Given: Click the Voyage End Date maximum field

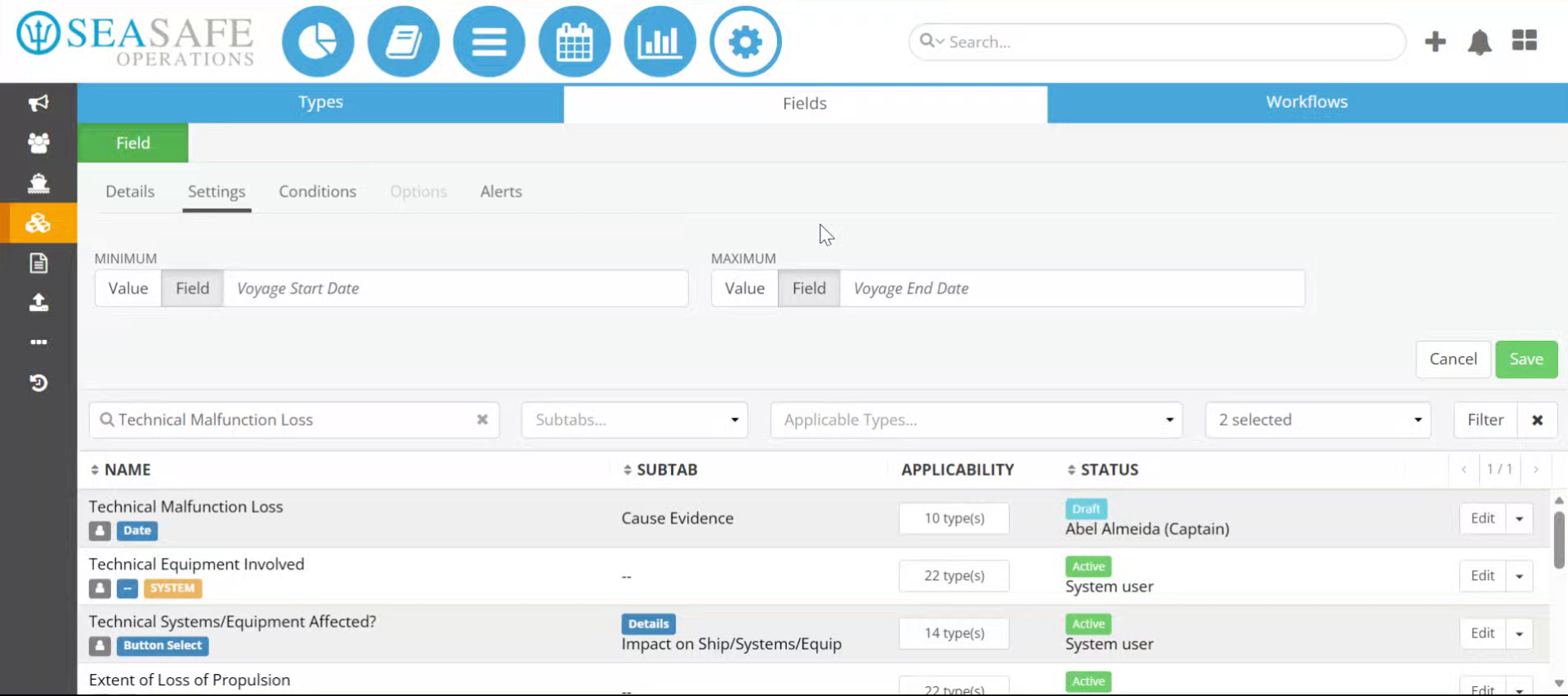Looking at the screenshot, I should click(x=1072, y=288).
